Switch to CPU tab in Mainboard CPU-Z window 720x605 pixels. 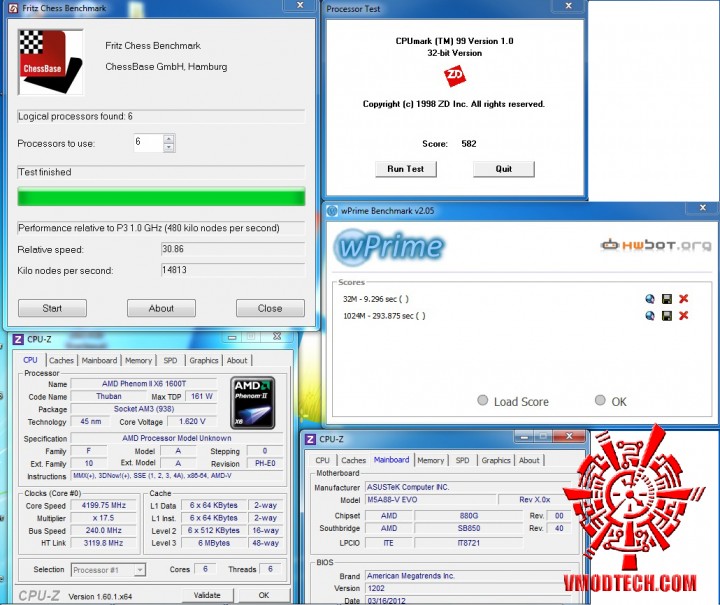322,460
